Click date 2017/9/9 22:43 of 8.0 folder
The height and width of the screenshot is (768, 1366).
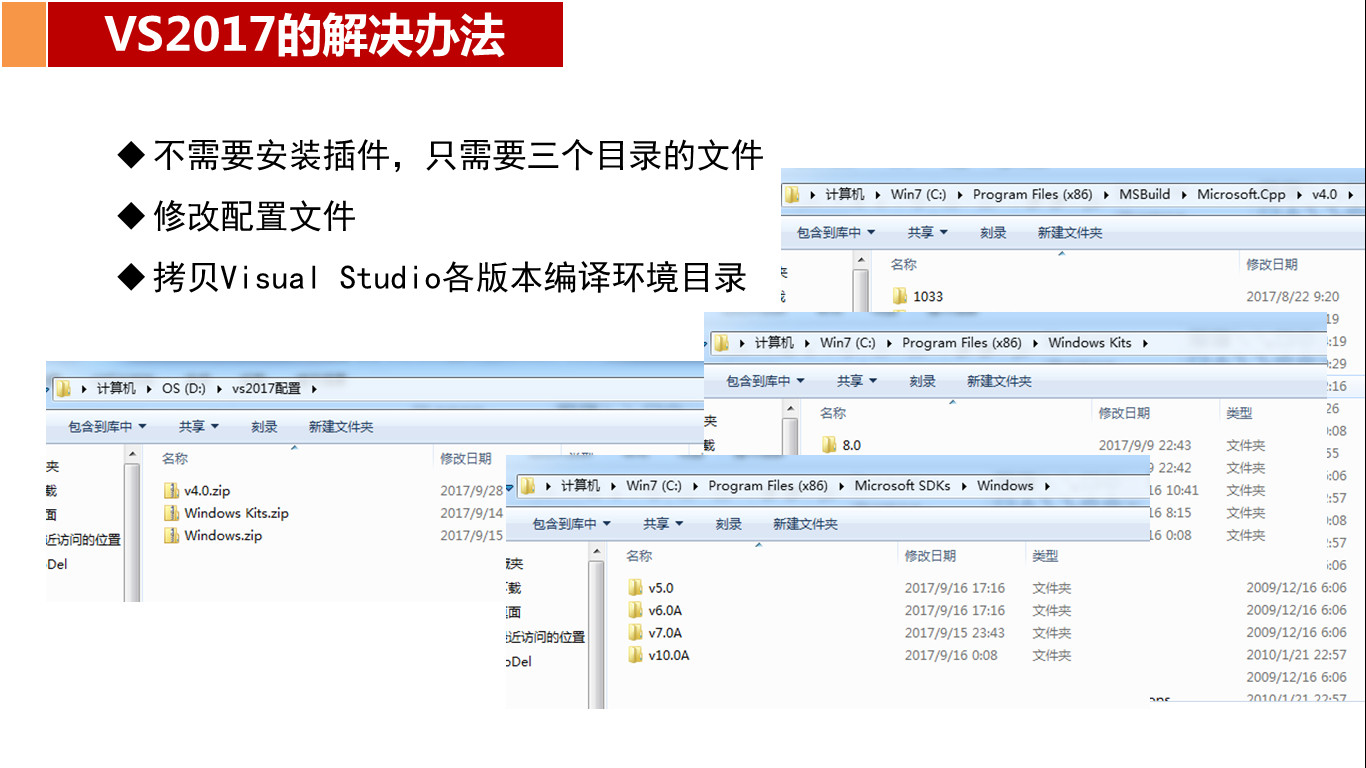click(x=1145, y=445)
